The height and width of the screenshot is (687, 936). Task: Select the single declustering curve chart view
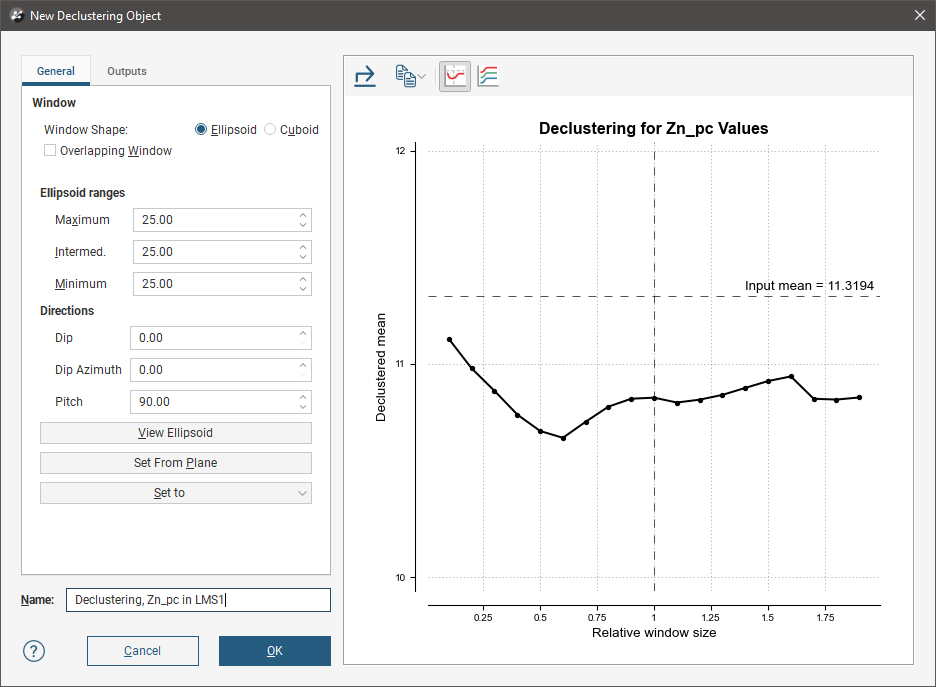point(455,76)
